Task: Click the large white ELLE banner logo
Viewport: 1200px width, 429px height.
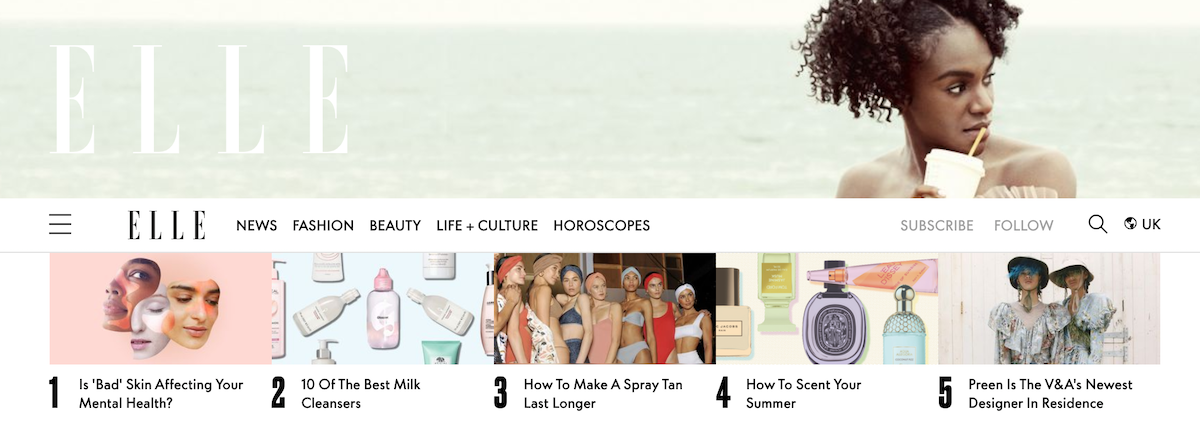Action: (x=200, y=99)
